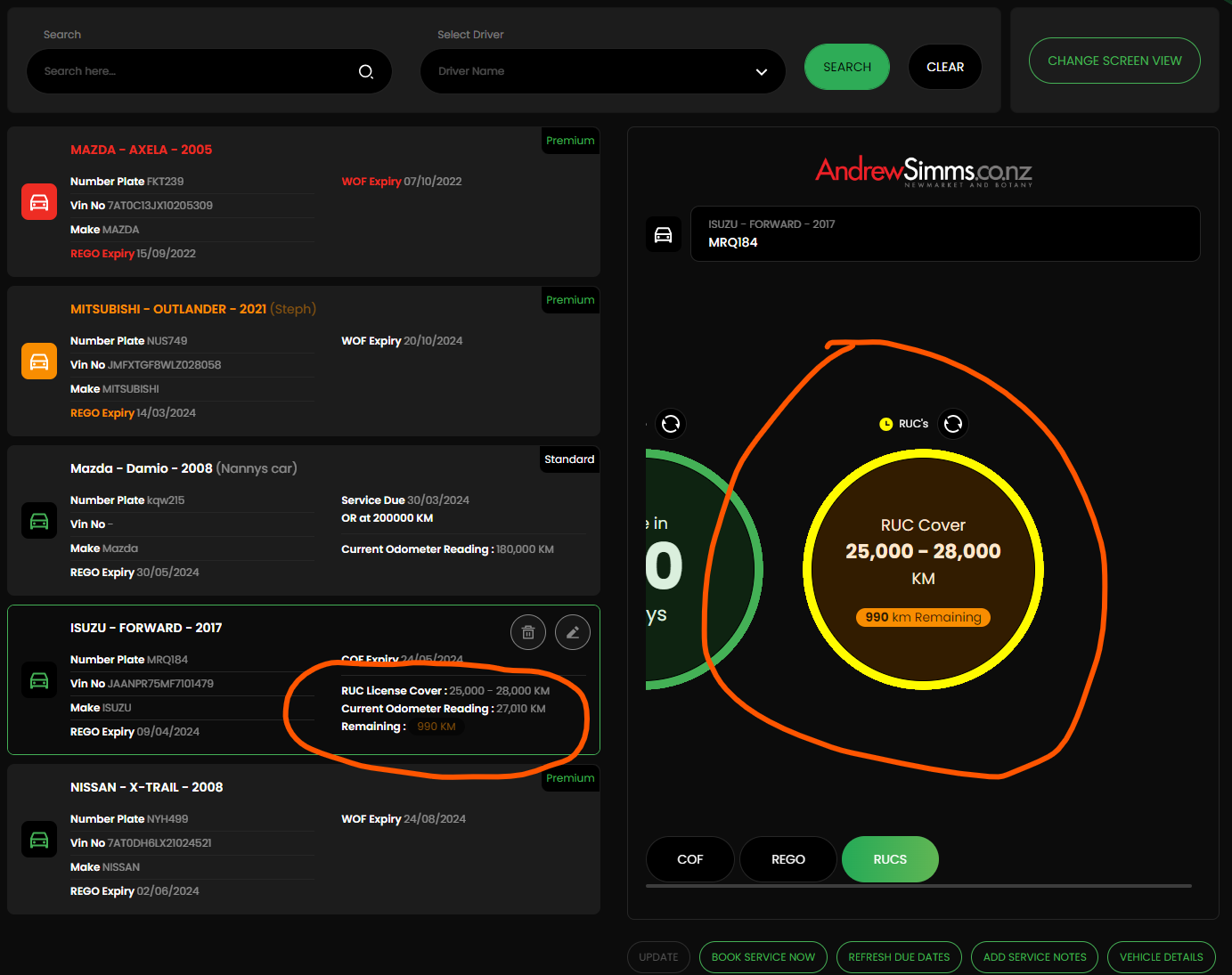Click the green car icon for Mazda Damio
Viewport: 1232px width, 975px height.
(39, 521)
